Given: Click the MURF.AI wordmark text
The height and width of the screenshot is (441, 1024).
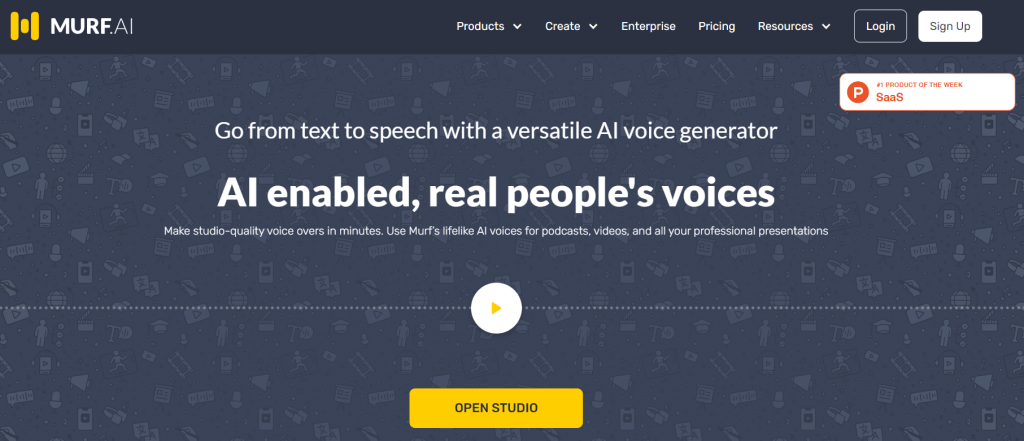Looking at the screenshot, I should tap(88, 26).
